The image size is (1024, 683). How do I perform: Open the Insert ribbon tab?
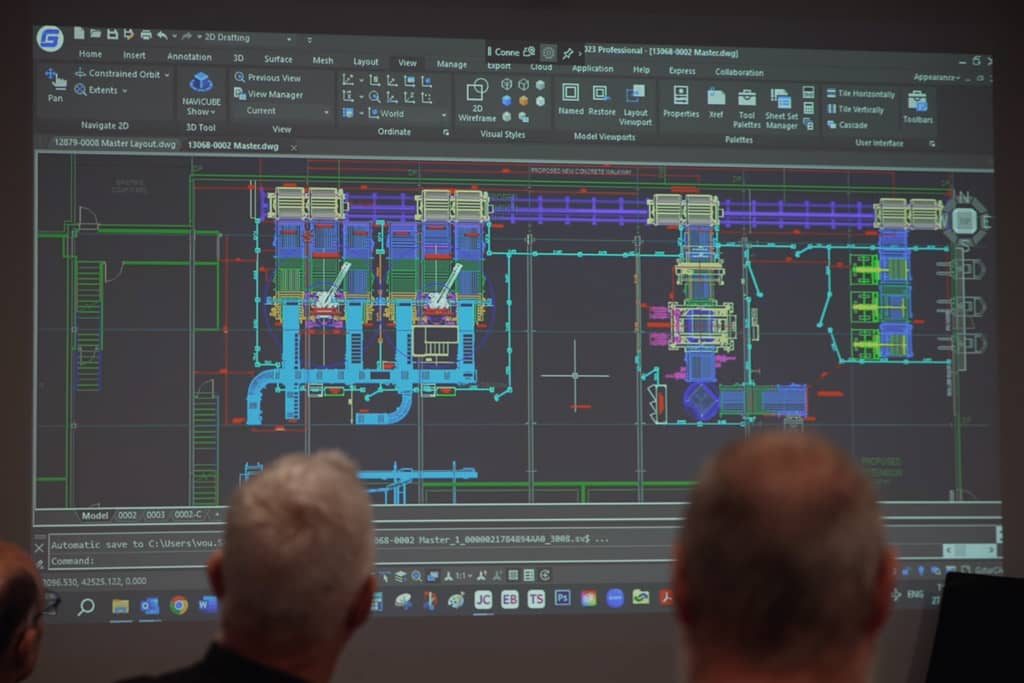click(x=134, y=56)
